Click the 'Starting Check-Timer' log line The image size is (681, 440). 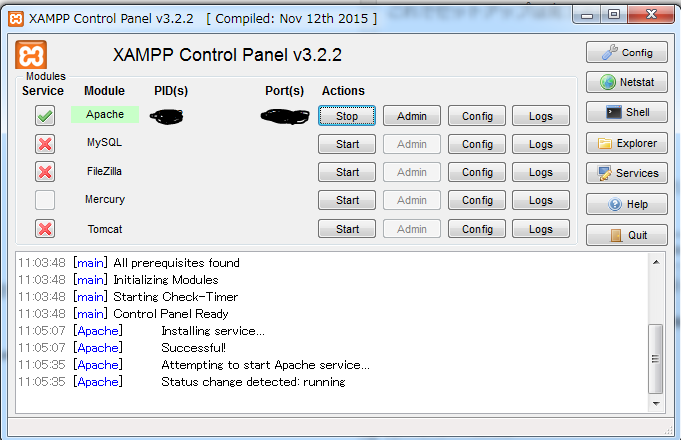point(175,297)
